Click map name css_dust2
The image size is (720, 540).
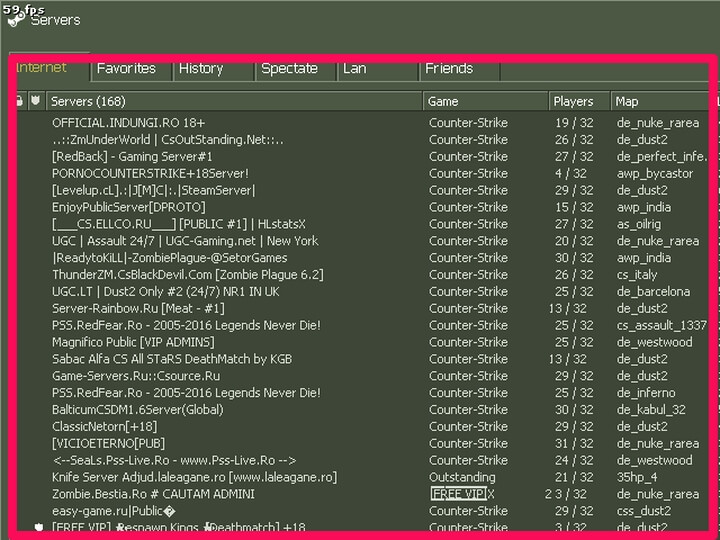pos(644,511)
